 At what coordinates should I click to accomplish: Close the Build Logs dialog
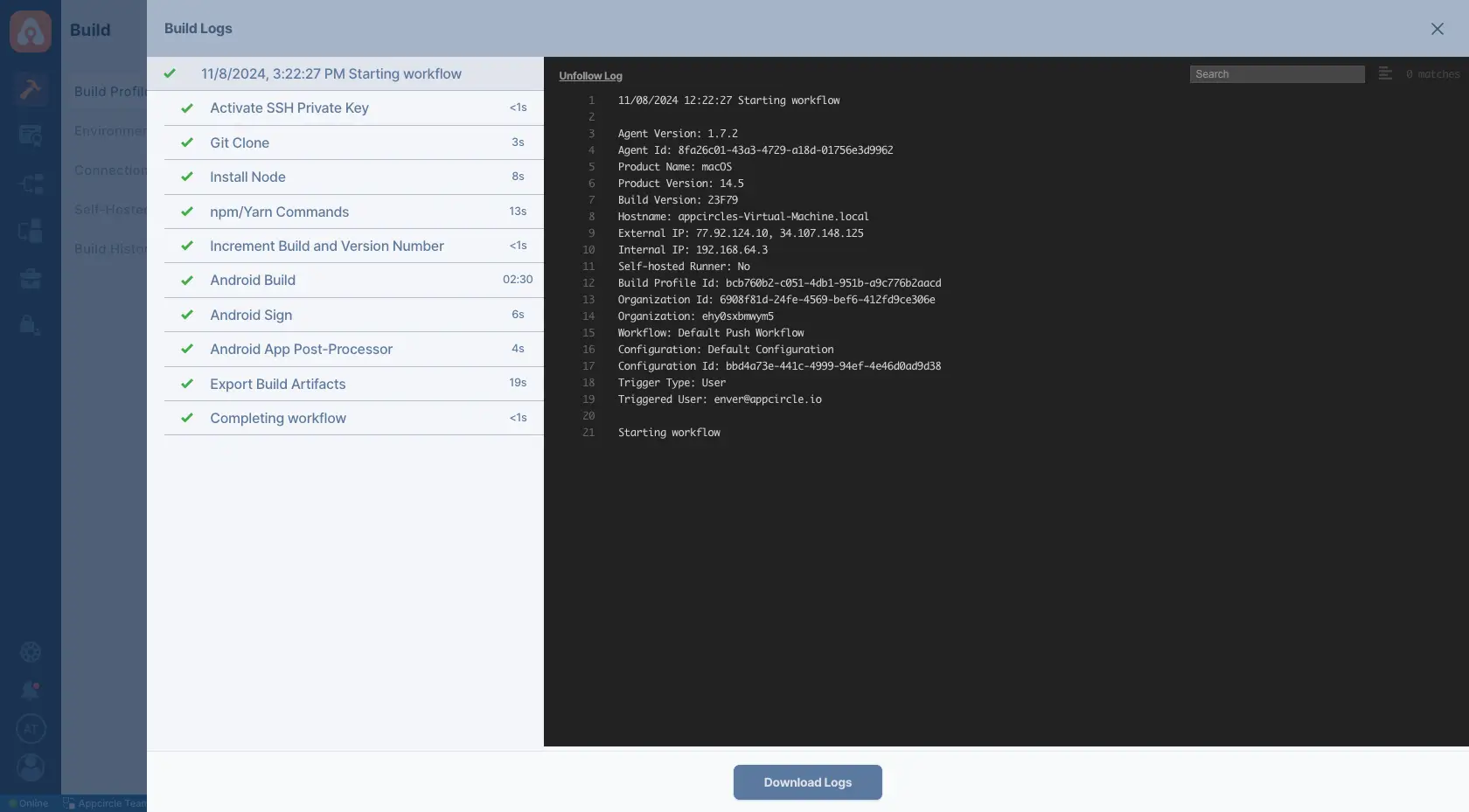tap(1438, 29)
